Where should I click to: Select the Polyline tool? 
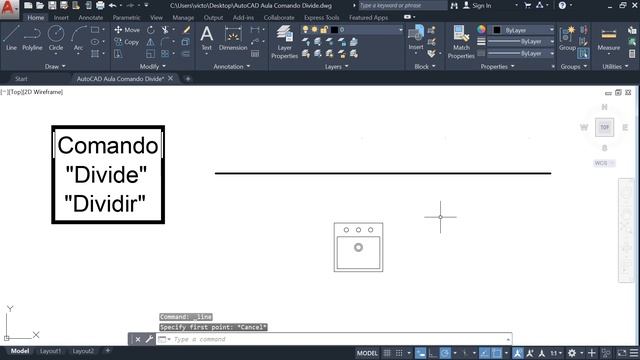32,38
